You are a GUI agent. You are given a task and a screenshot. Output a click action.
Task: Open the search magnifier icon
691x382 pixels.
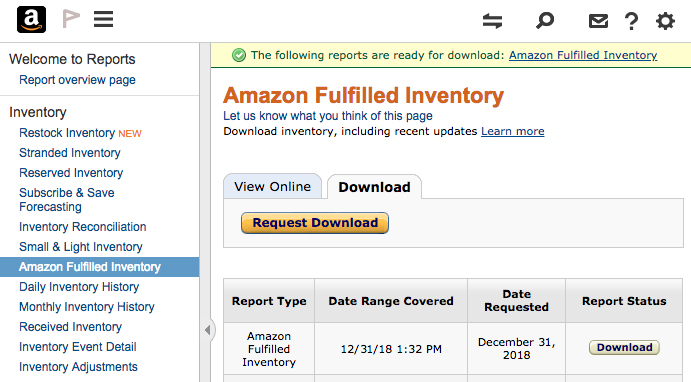545,20
